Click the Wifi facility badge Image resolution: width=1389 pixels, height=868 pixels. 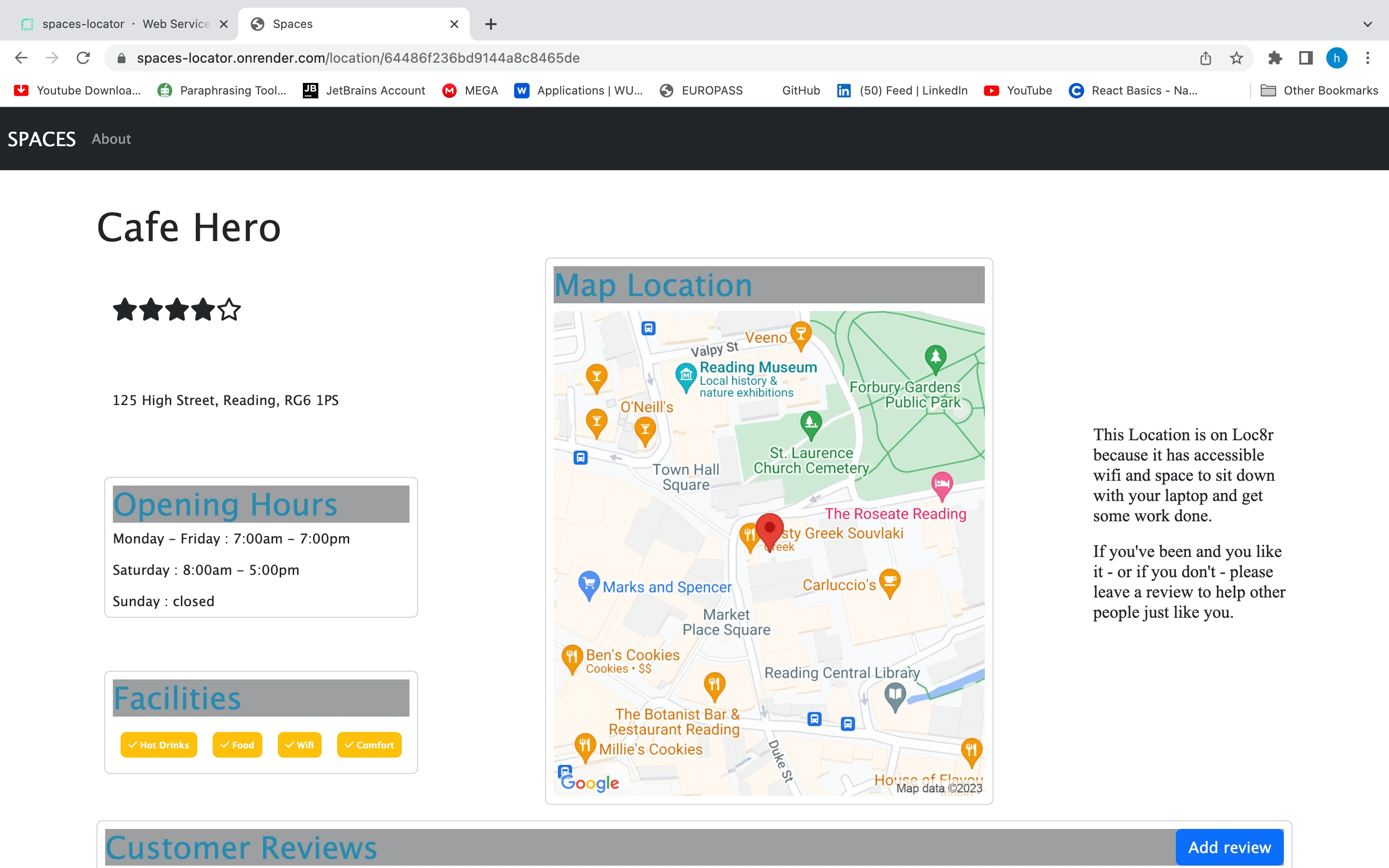tap(299, 745)
